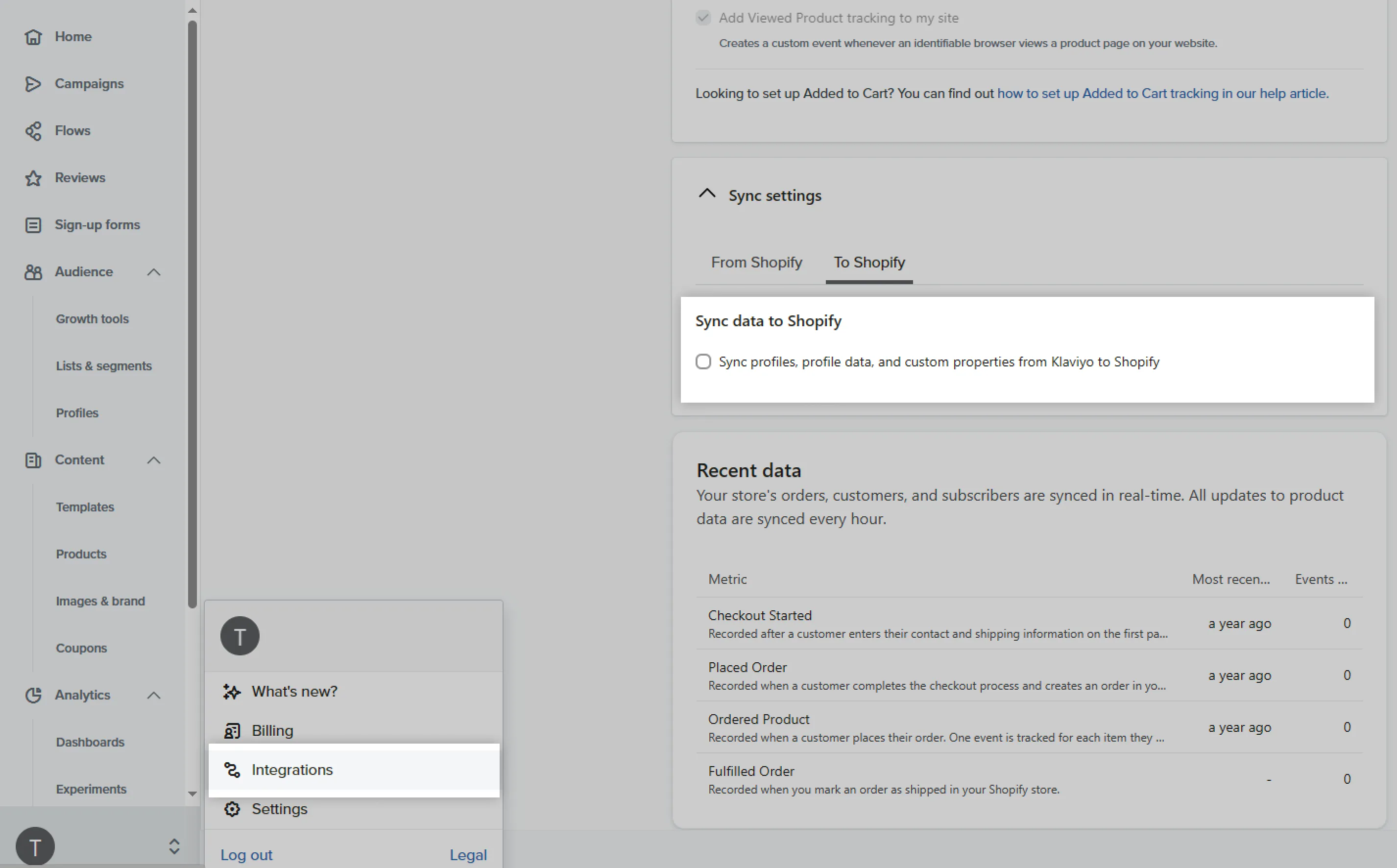Open Dashboards under Analytics
1397x868 pixels.
click(90, 742)
